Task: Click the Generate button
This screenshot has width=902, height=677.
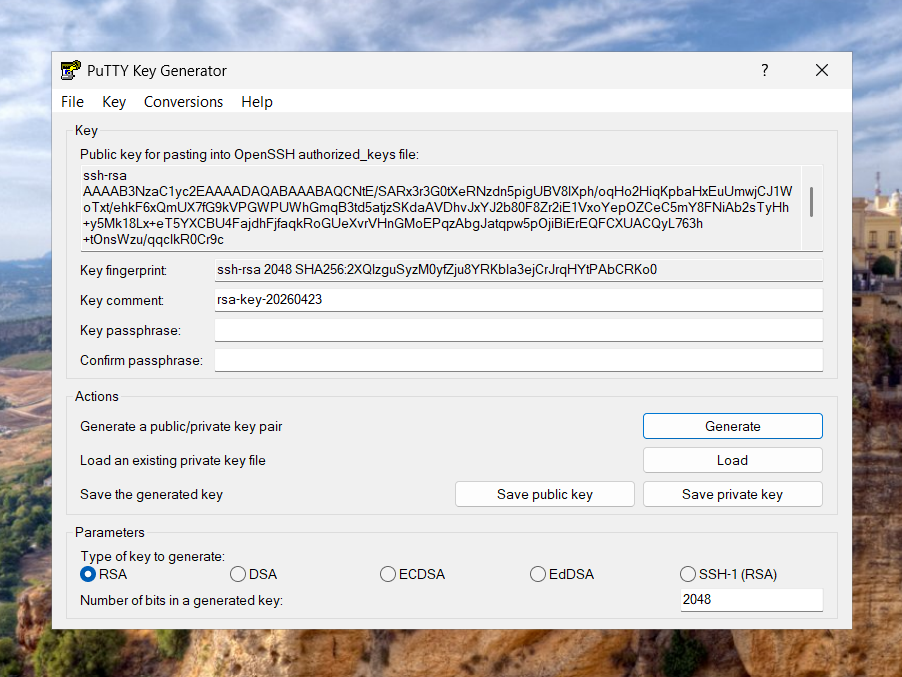Action: click(x=733, y=426)
